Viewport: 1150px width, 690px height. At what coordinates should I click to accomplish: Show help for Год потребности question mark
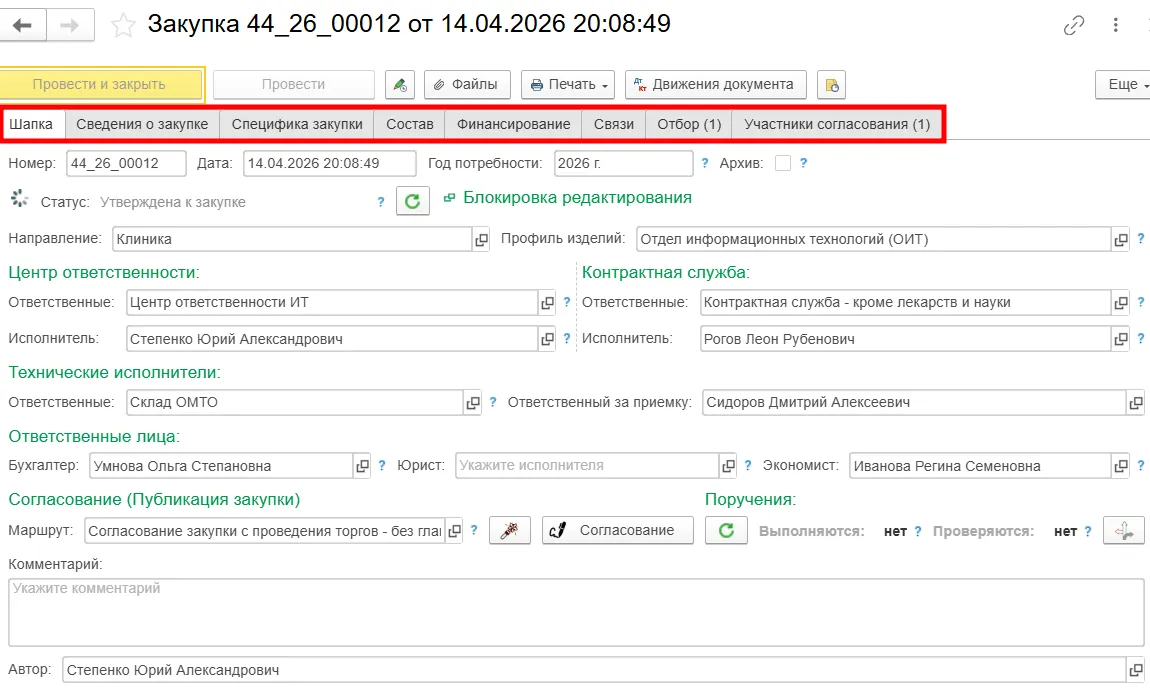pyautogui.click(x=705, y=164)
